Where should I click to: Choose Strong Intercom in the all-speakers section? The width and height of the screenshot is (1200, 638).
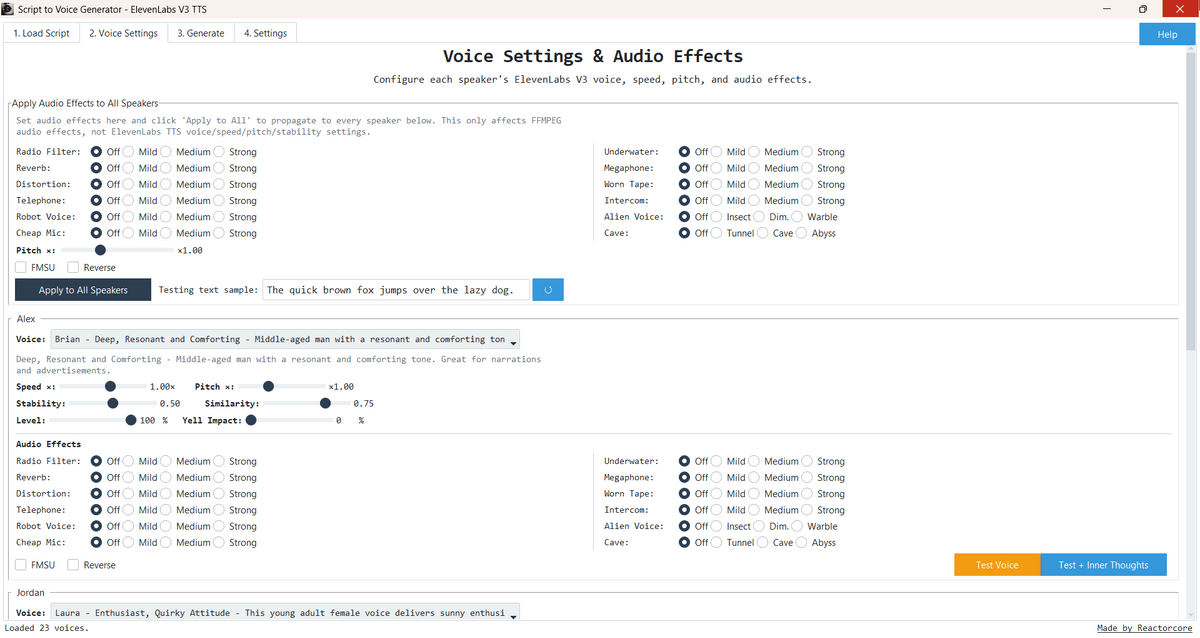click(807, 200)
